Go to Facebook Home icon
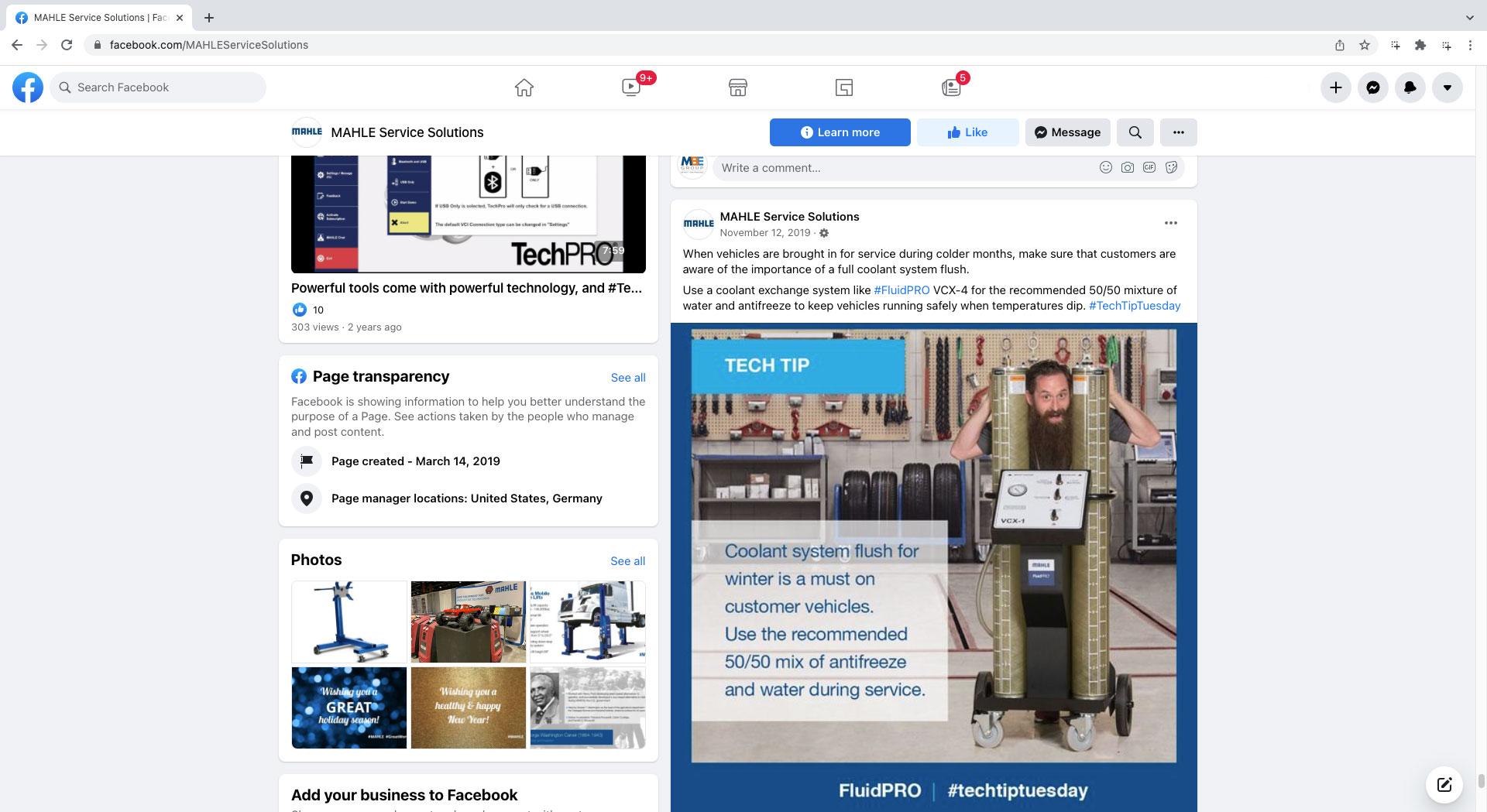This screenshot has height=812, width=1487. pyautogui.click(x=524, y=87)
